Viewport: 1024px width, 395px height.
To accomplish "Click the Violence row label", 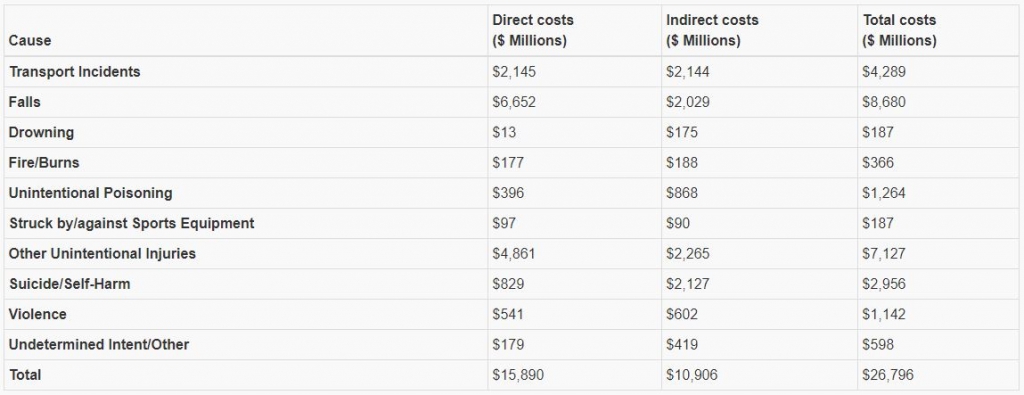I will tap(37, 314).
